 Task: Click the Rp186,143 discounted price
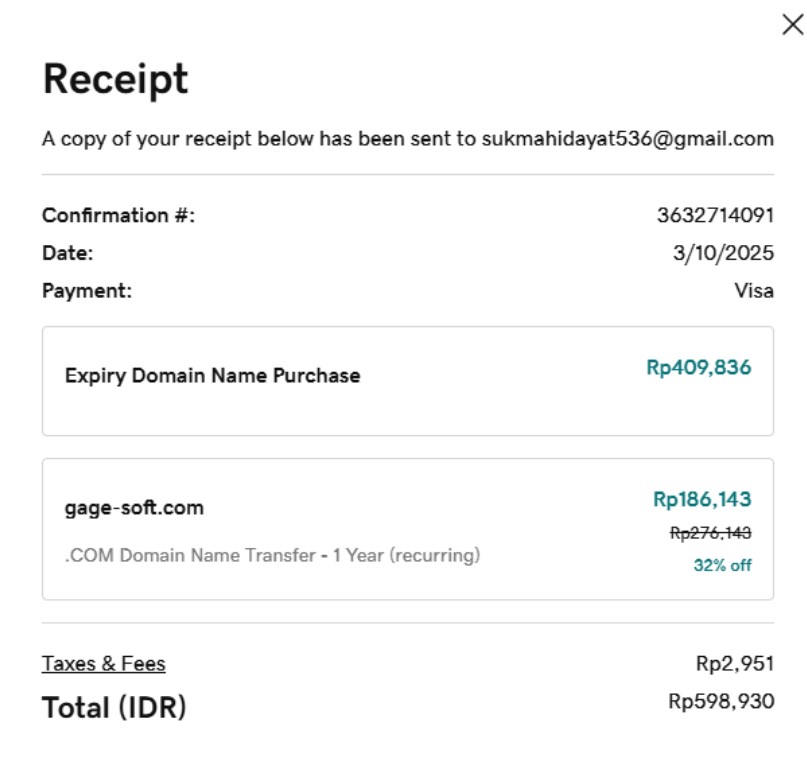coord(702,499)
